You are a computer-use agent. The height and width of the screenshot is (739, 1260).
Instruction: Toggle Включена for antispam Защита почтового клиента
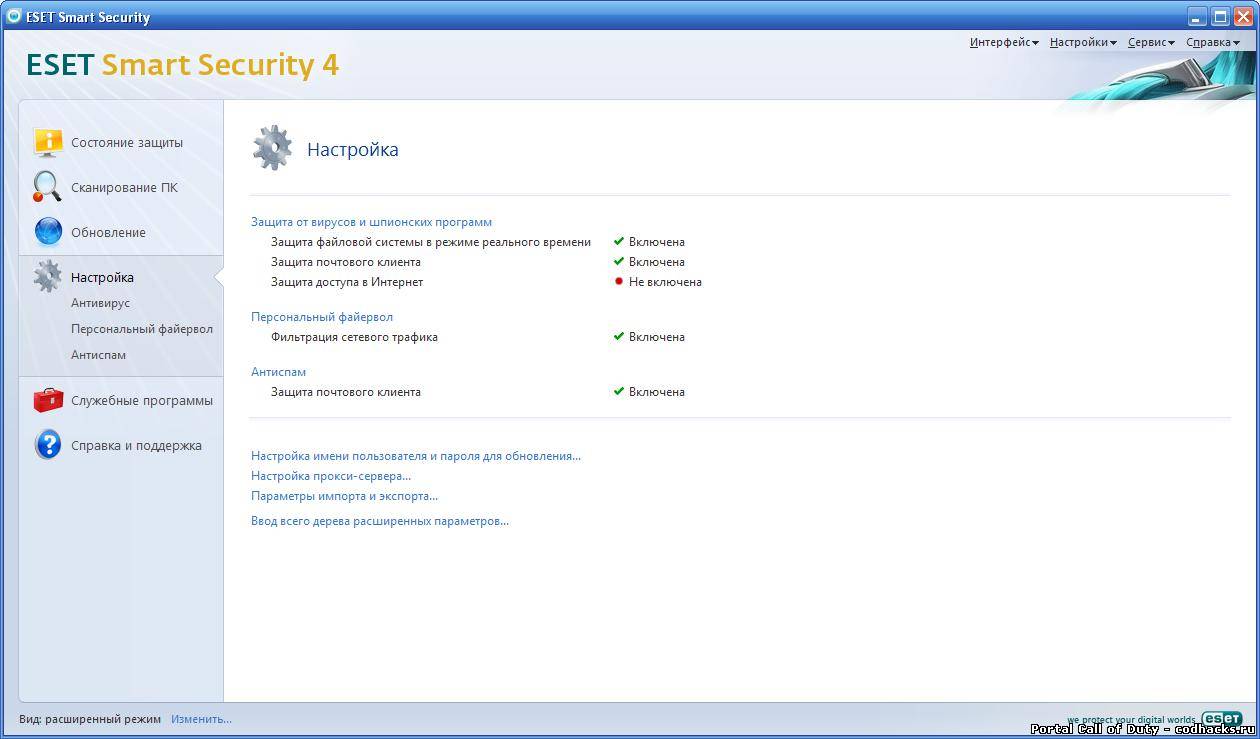pos(657,392)
